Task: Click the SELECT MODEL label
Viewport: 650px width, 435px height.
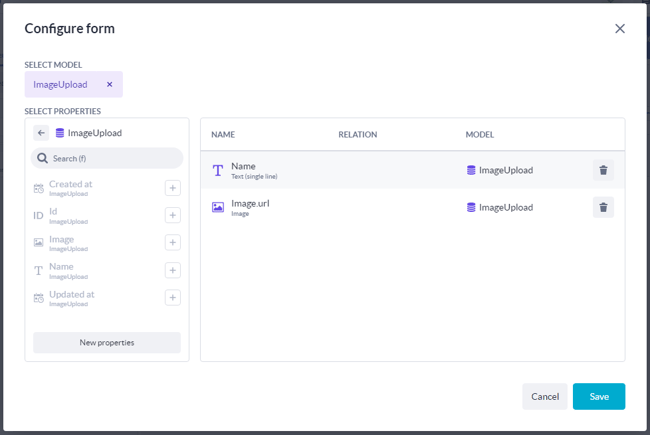Action: [53, 65]
